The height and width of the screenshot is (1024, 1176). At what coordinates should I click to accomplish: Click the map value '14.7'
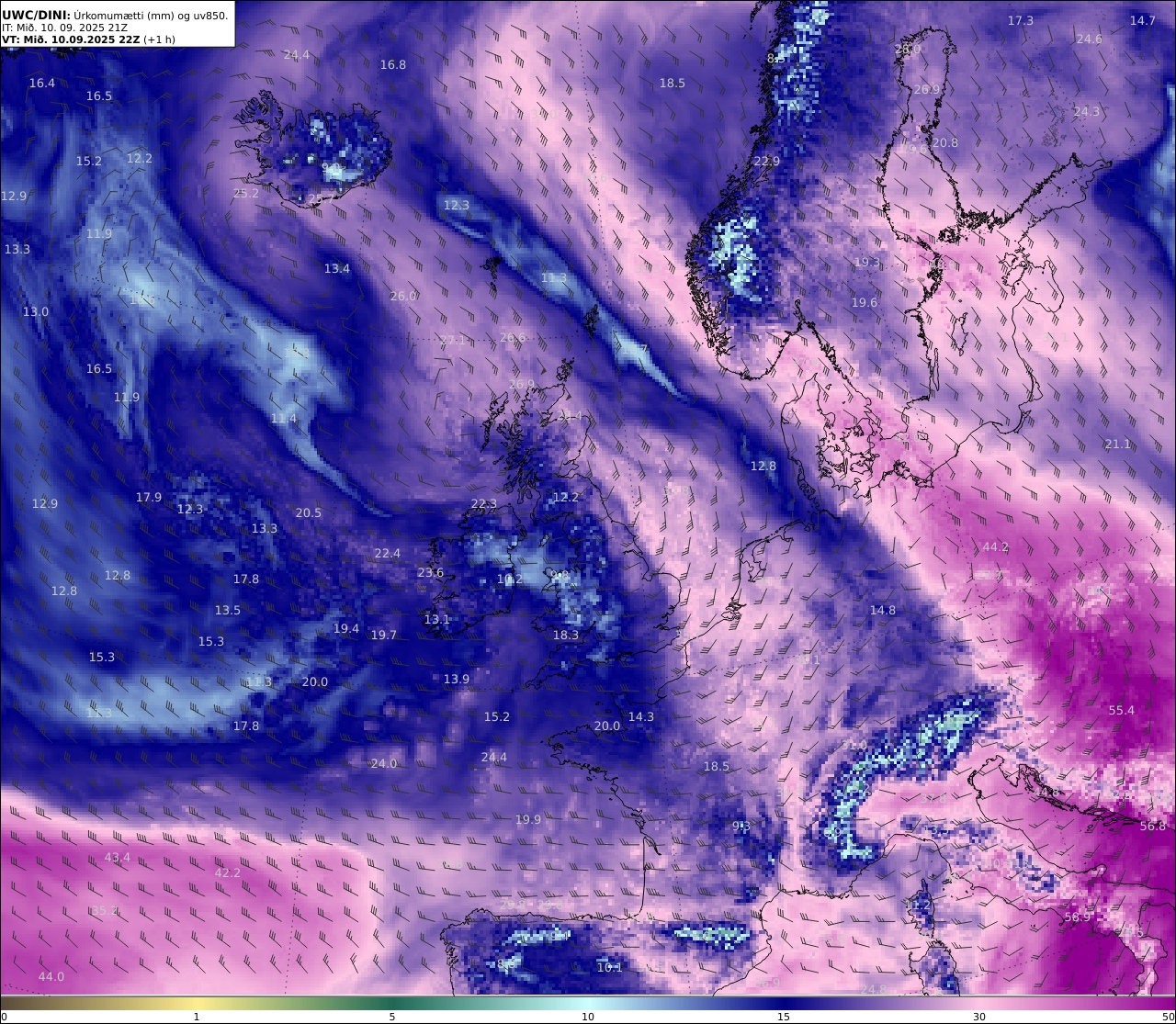[x=1143, y=21]
